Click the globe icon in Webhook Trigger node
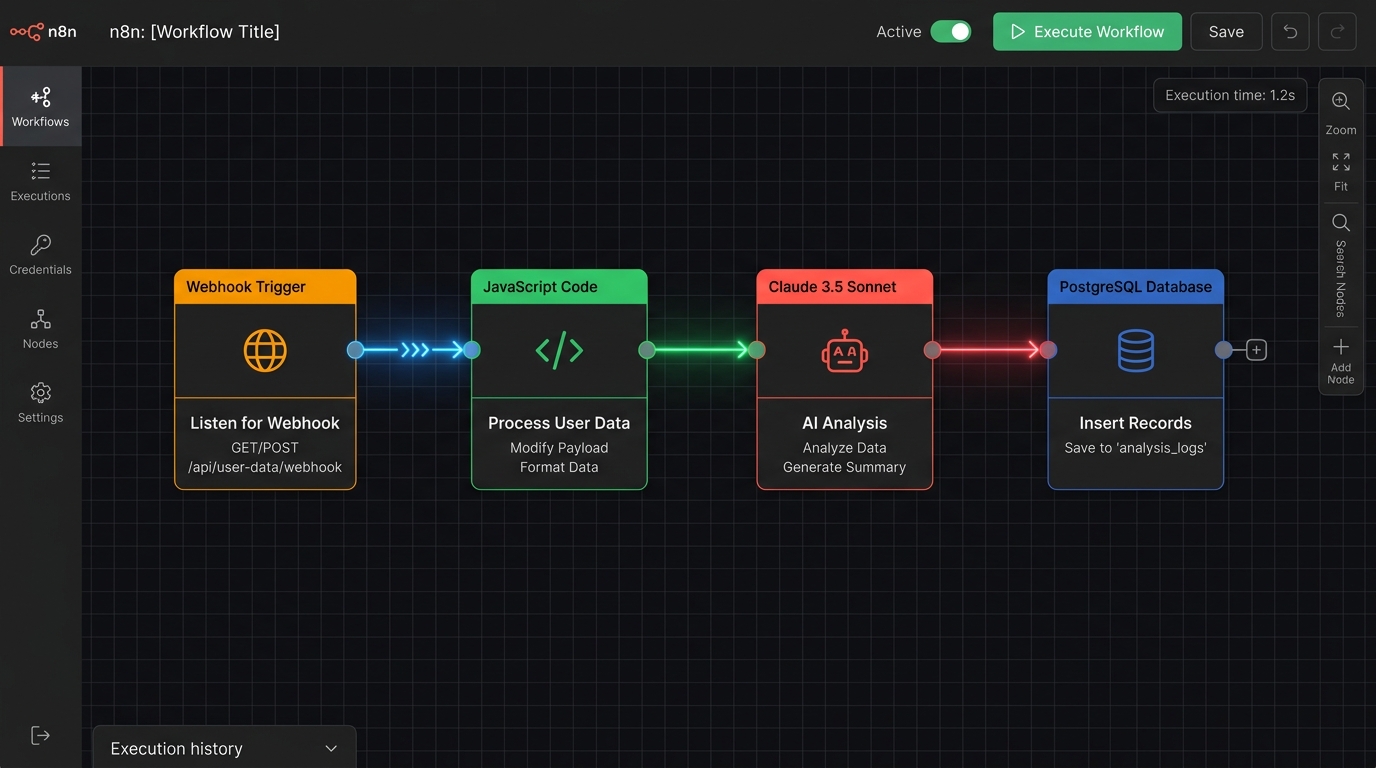 coord(265,350)
